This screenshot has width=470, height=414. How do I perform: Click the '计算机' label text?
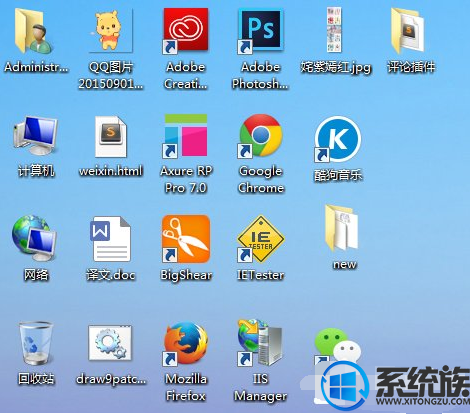[x=36, y=171]
